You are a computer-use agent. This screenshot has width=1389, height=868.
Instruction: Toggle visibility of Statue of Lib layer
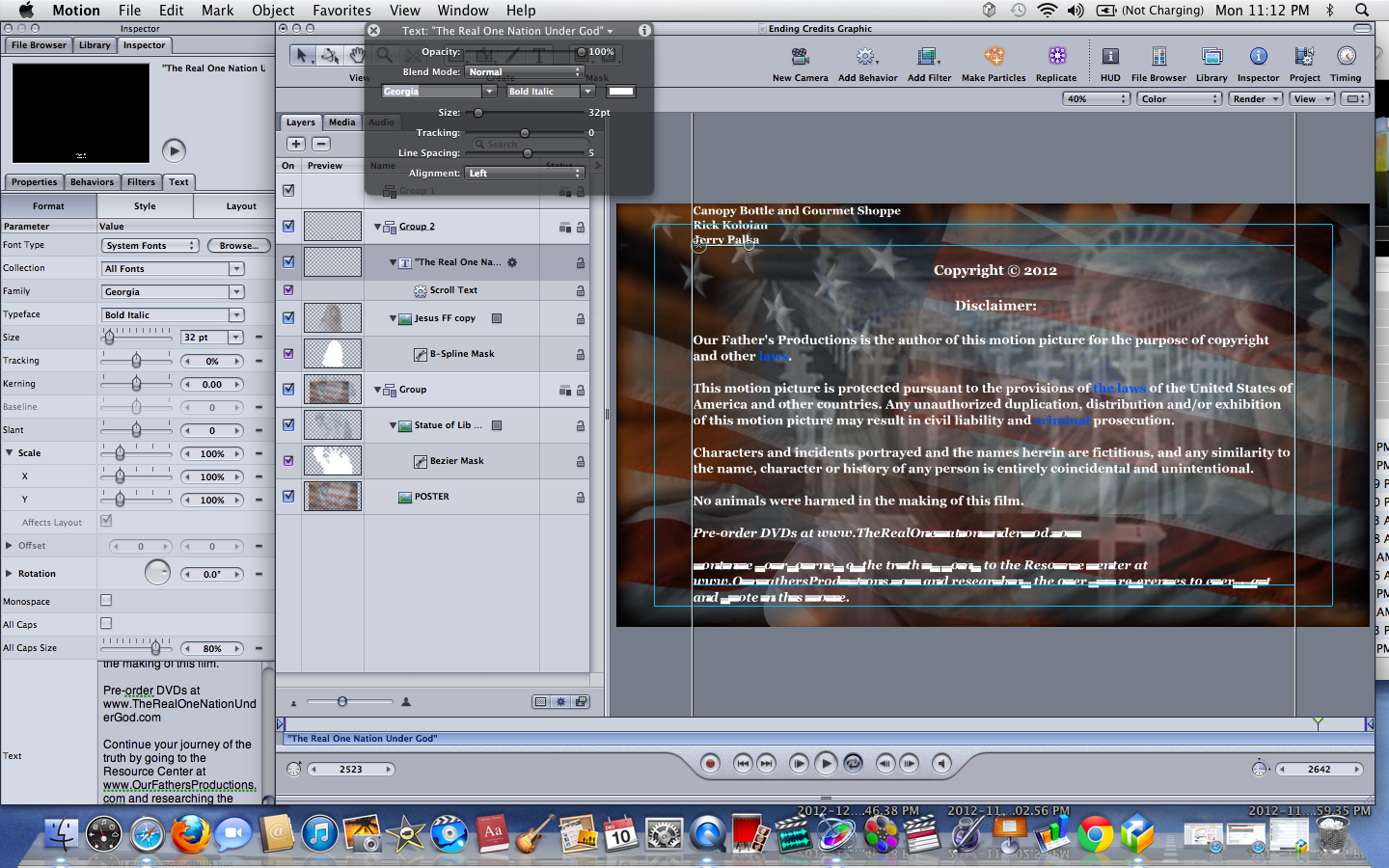coord(288,424)
